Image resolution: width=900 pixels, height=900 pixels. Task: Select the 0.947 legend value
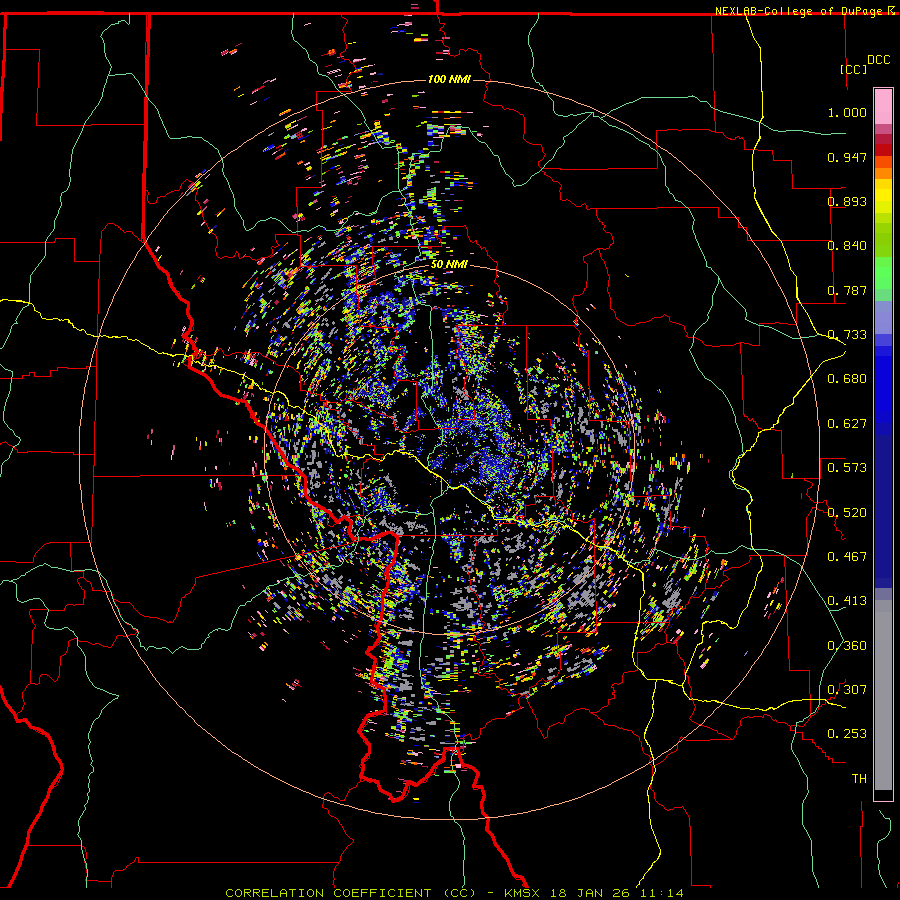(847, 157)
